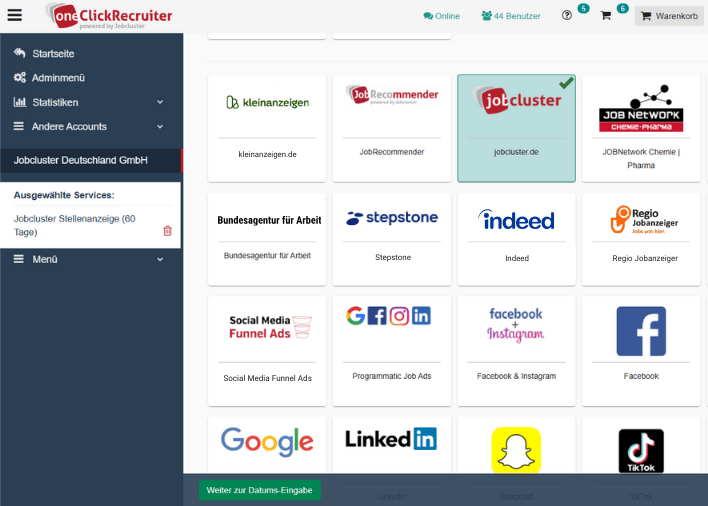Image resolution: width=708 pixels, height=506 pixels.
Task: Open the Warenkorb button
Action: tap(669, 16)
